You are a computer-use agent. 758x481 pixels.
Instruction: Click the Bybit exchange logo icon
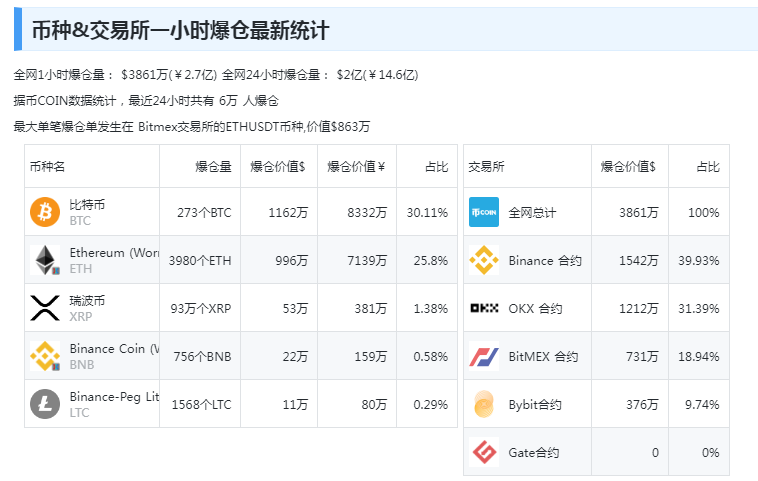pyautogui.click(x=484, y=404)
